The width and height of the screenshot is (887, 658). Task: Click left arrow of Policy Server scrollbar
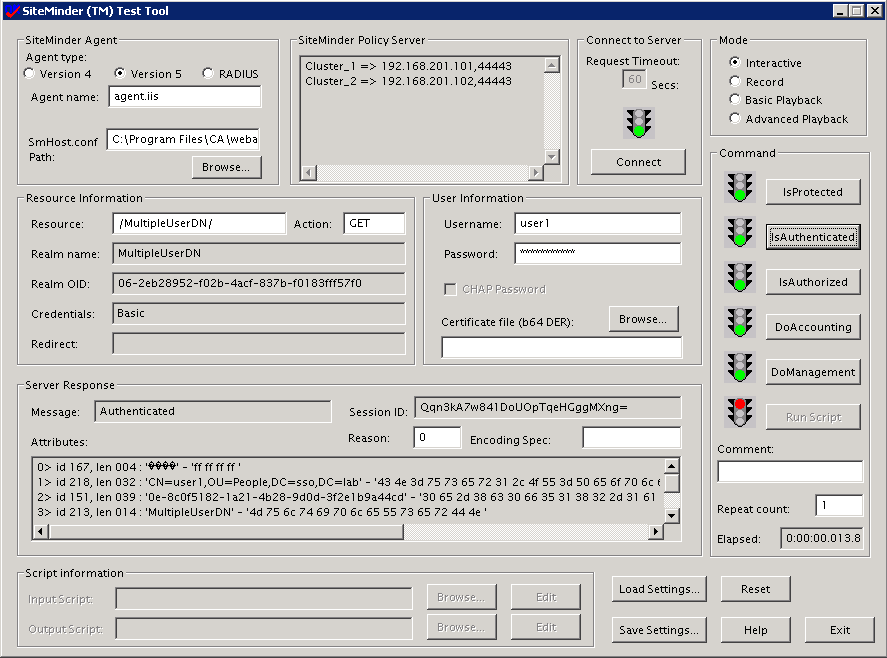click(309, 172)
